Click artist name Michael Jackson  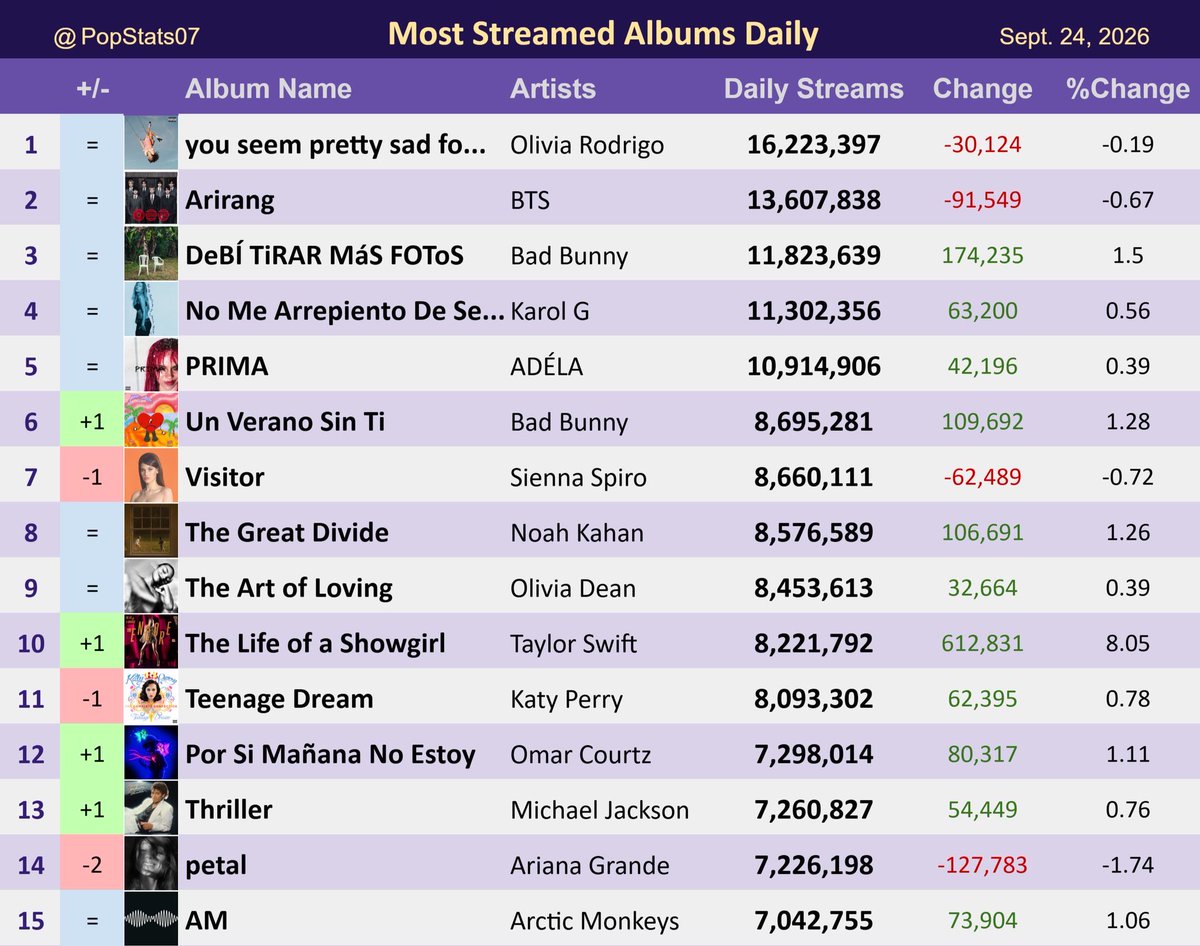point(599,811)
